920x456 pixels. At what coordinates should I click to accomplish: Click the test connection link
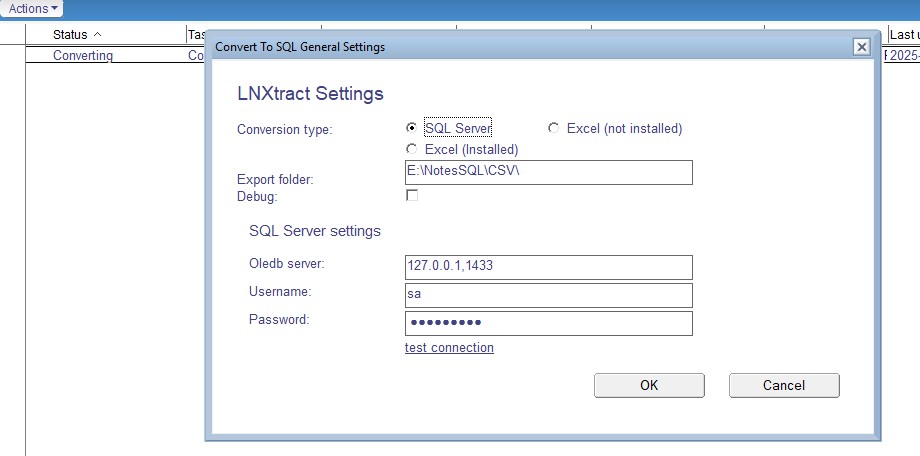pyautogui.click(x=449, y=348)
